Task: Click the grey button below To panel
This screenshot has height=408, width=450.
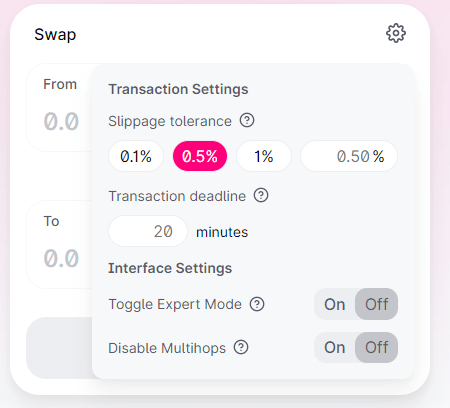Action: coord(59,348)
